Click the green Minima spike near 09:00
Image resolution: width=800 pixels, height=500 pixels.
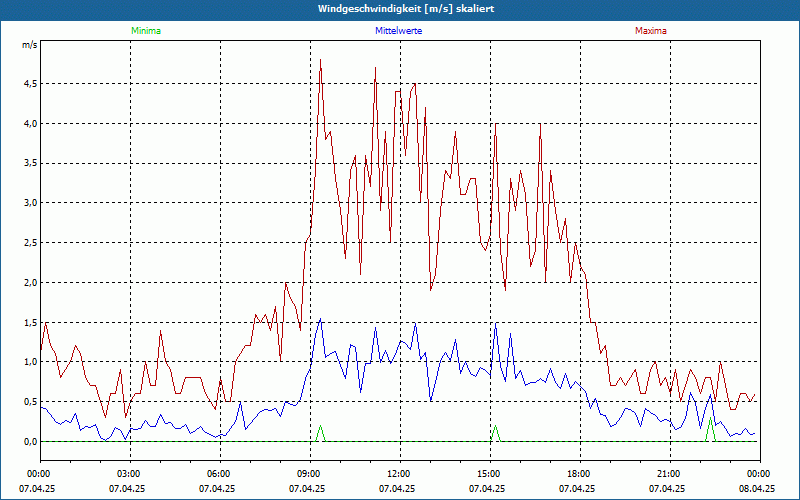click(x=321, y=432)
